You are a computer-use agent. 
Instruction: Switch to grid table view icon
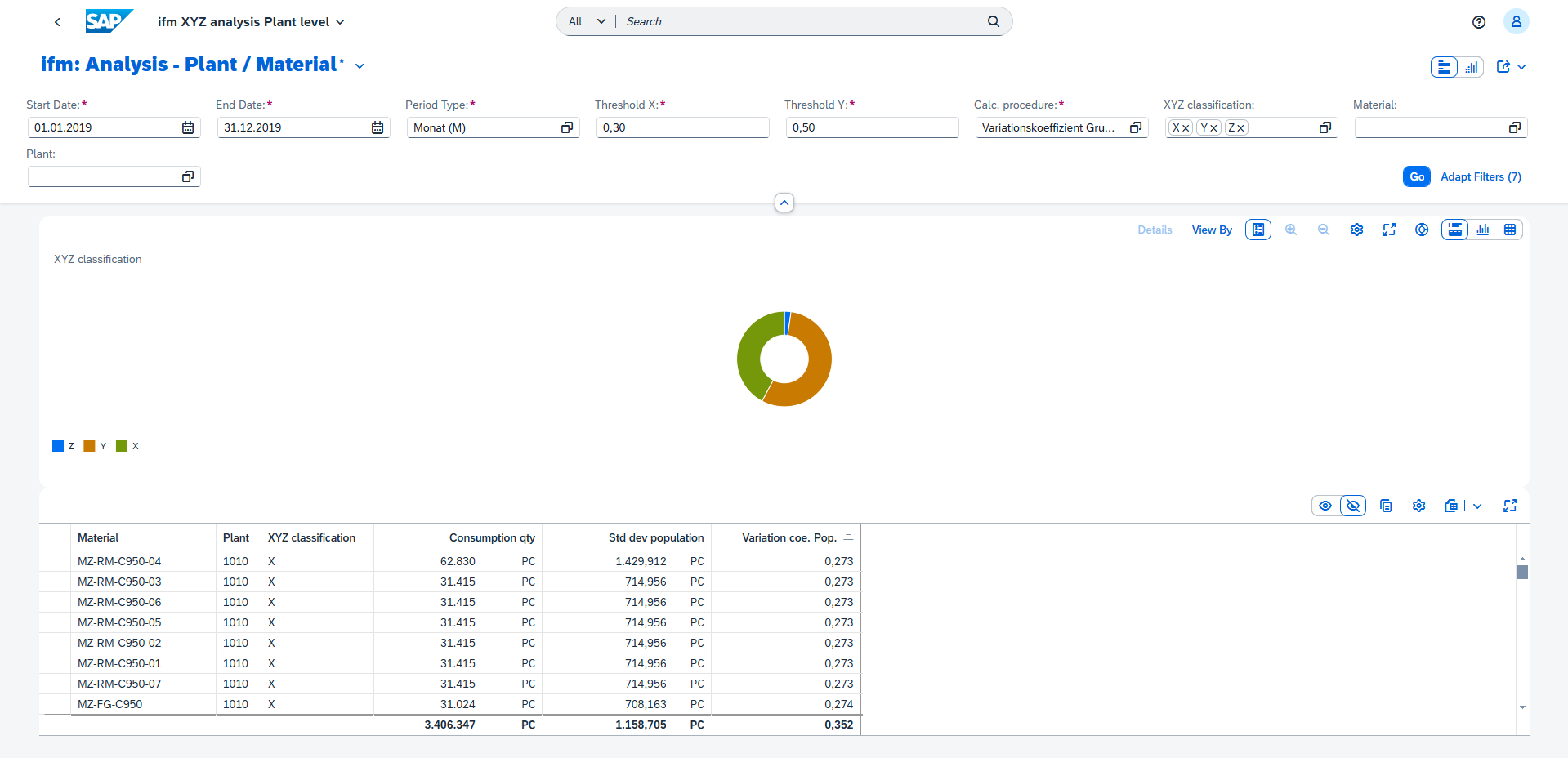tap(1510, 230)
